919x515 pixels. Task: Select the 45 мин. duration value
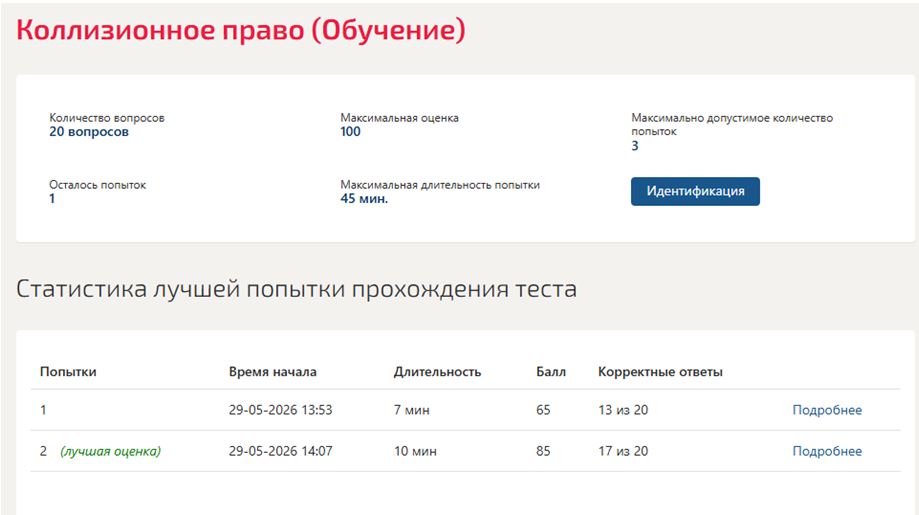364,199
